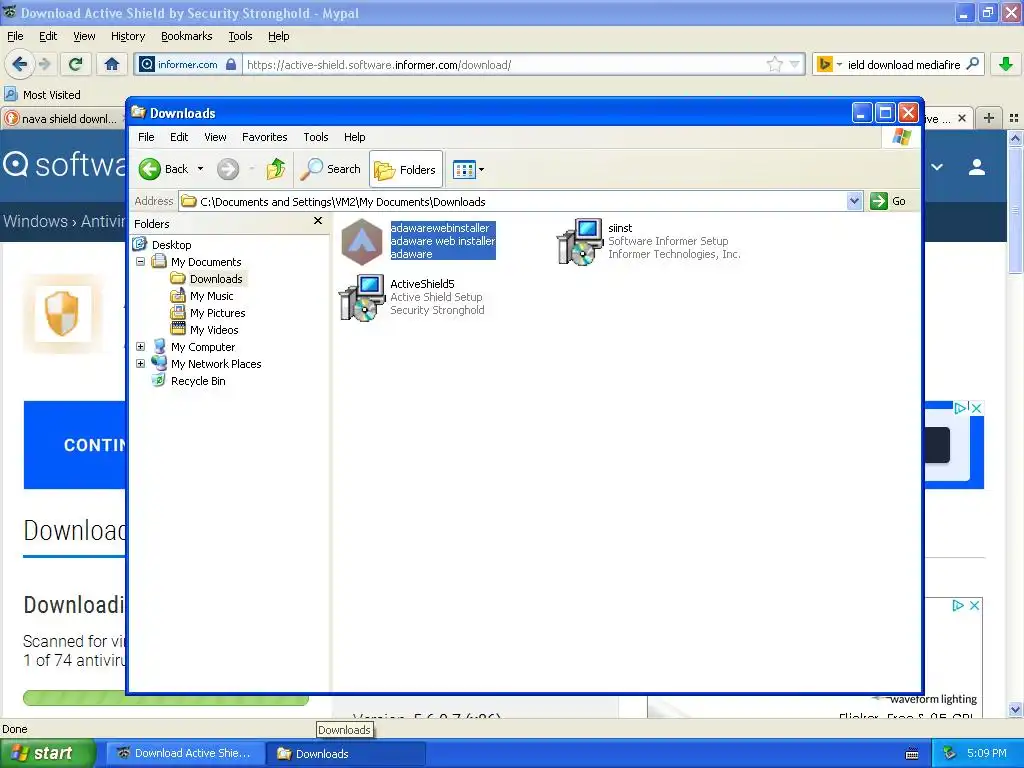Viewport: 1024px width, 768px height.
Task: Click the Windows start button
Action: [x=48, y=753]
